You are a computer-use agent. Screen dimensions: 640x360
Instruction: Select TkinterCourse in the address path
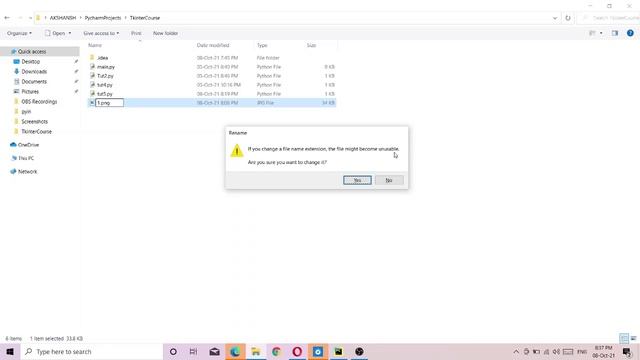point(145,18)
